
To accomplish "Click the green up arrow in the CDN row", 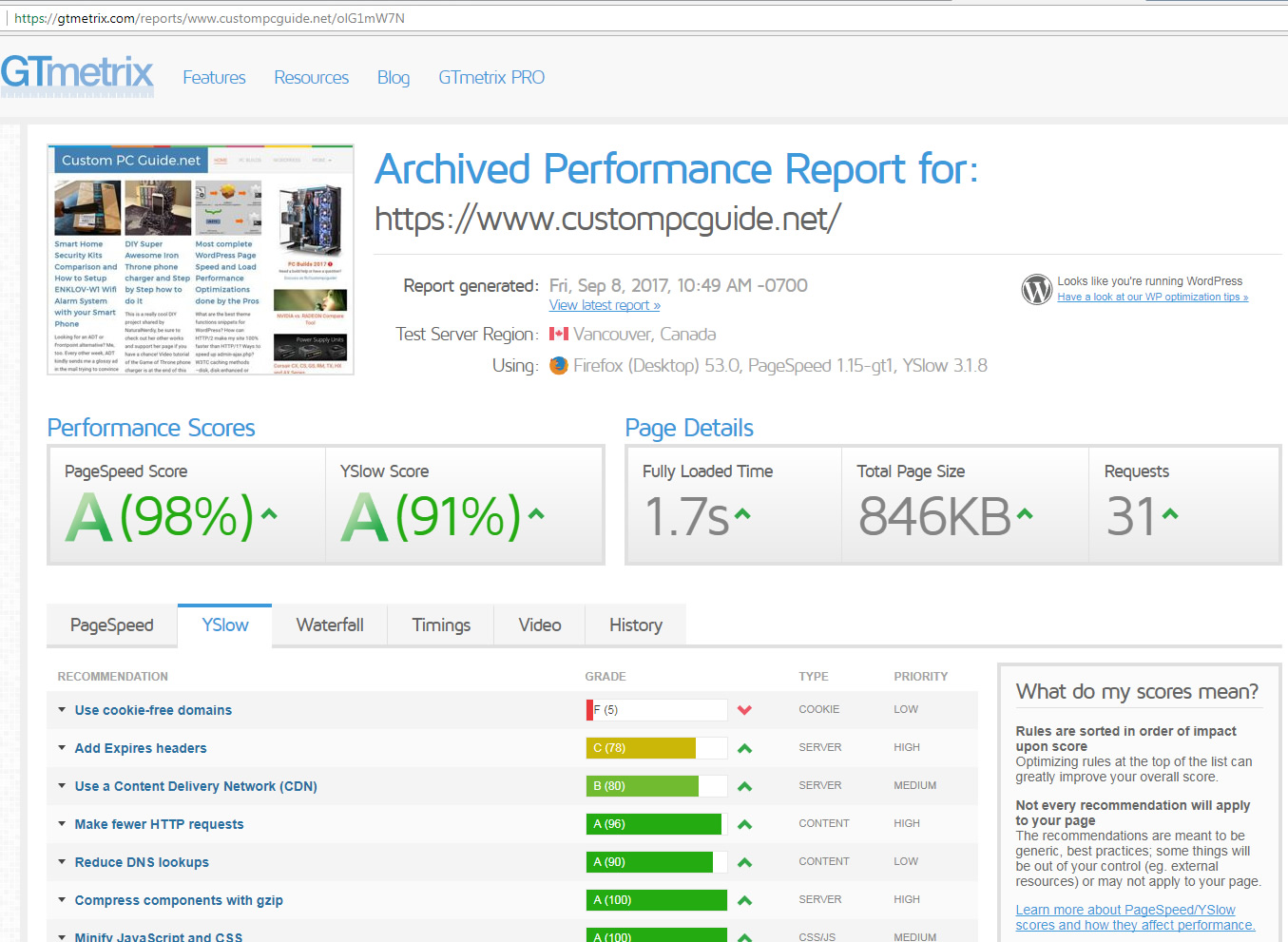I will [x=744, y=786].
